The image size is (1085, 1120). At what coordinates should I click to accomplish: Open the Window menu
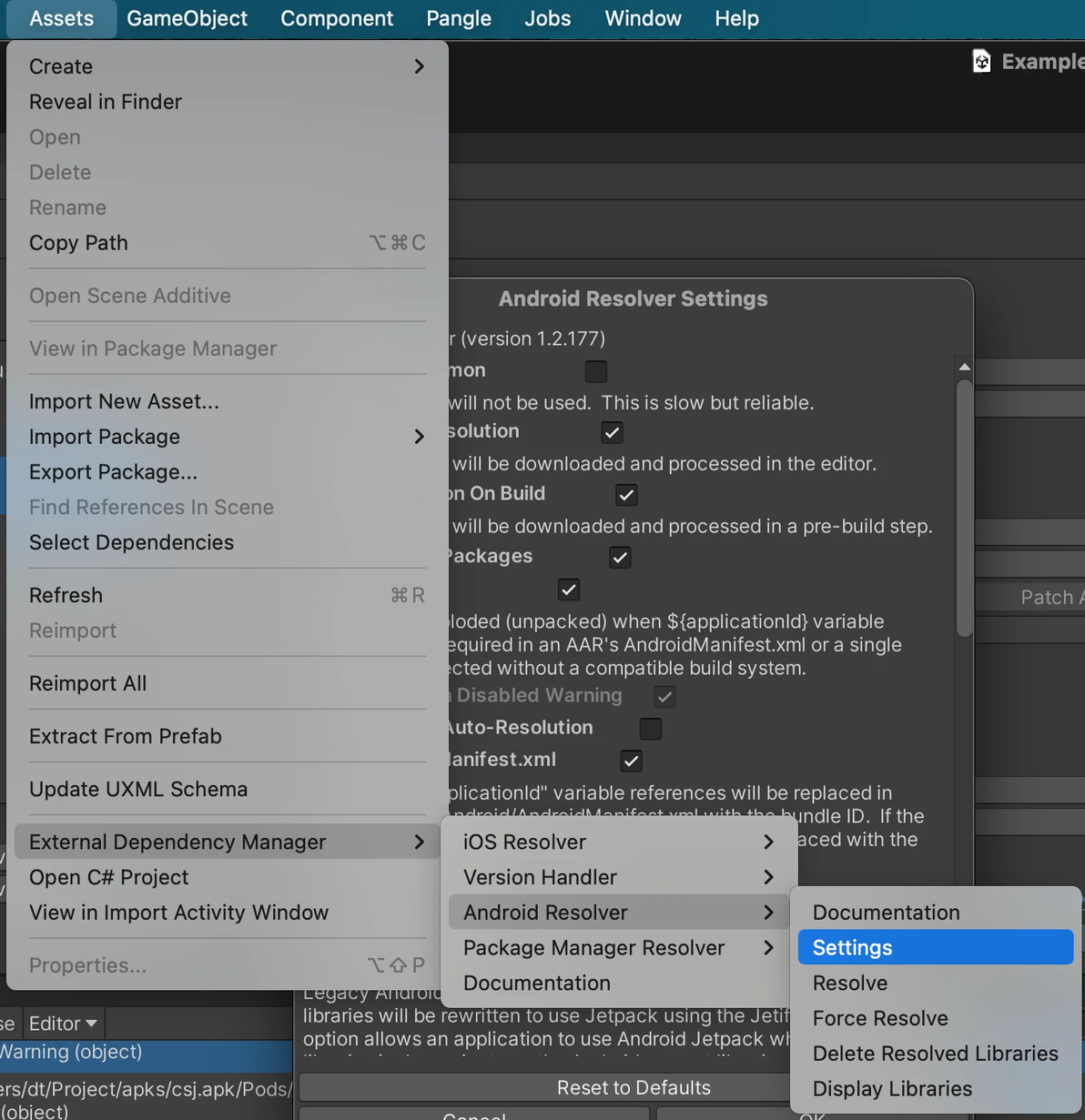point(643,18)
